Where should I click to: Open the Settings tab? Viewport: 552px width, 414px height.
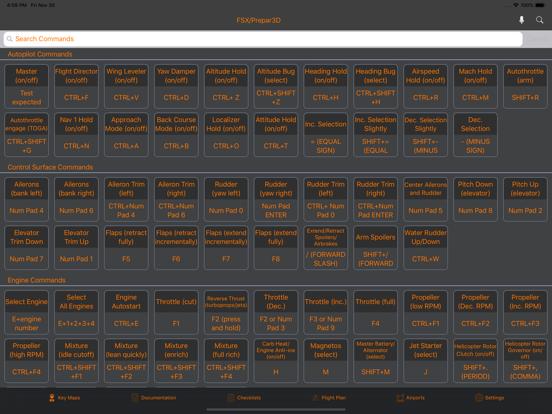click(490, 398)
